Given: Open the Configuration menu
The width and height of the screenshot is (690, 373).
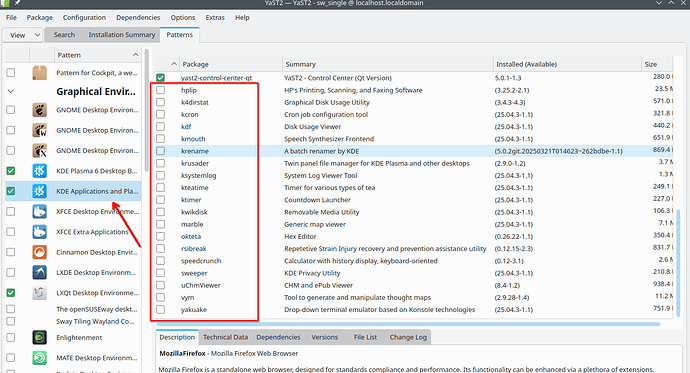Looking at the screenshot, I should (x=84, y=18).
